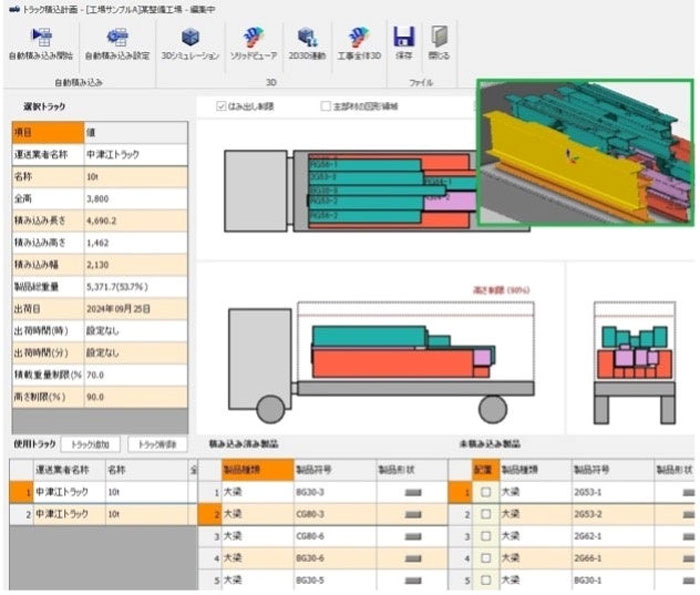Check 配置 box for product 2G62-1

click(486, 537)
